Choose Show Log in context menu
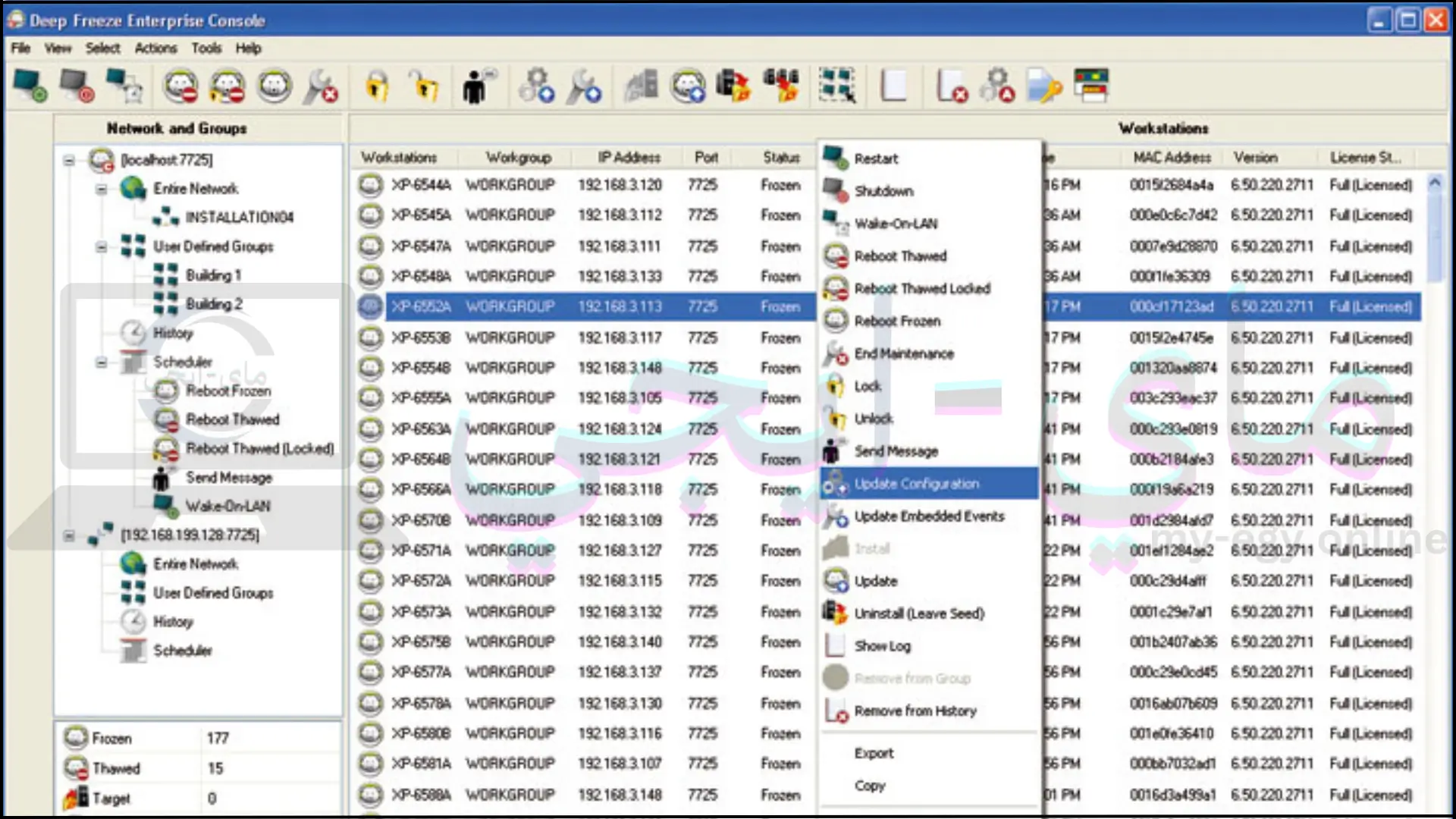Image resolution: width=1456 pixels, height=819 pixels. tap(929, 646)
